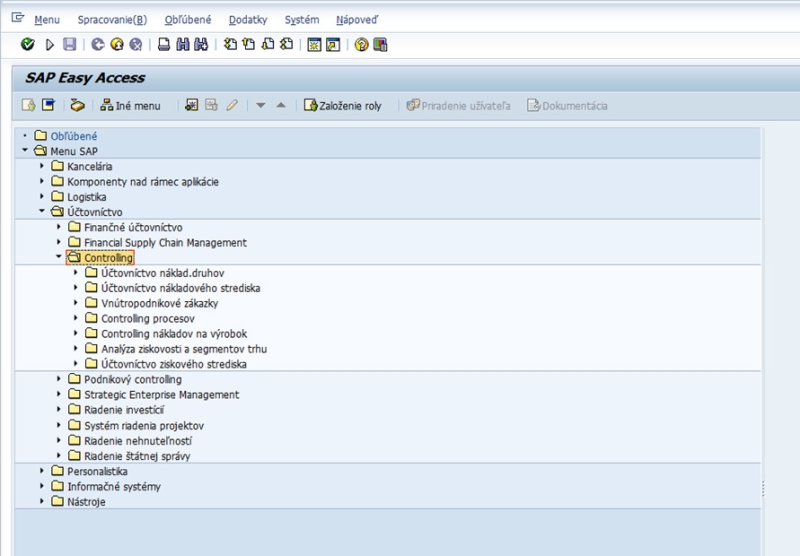Expand the Logistika folder arrow
The width and height of the screenshot is (800, 556).
[42, 196]
